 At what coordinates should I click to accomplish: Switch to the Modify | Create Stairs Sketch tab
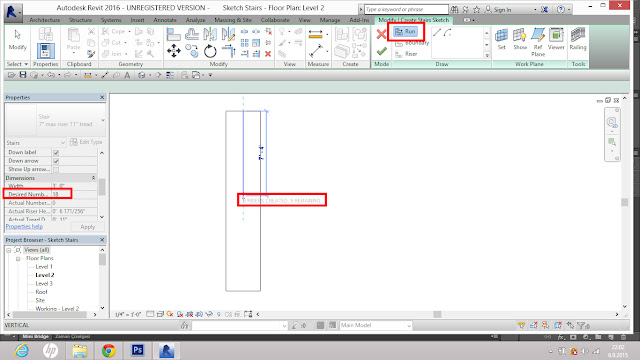pos(413,20)
